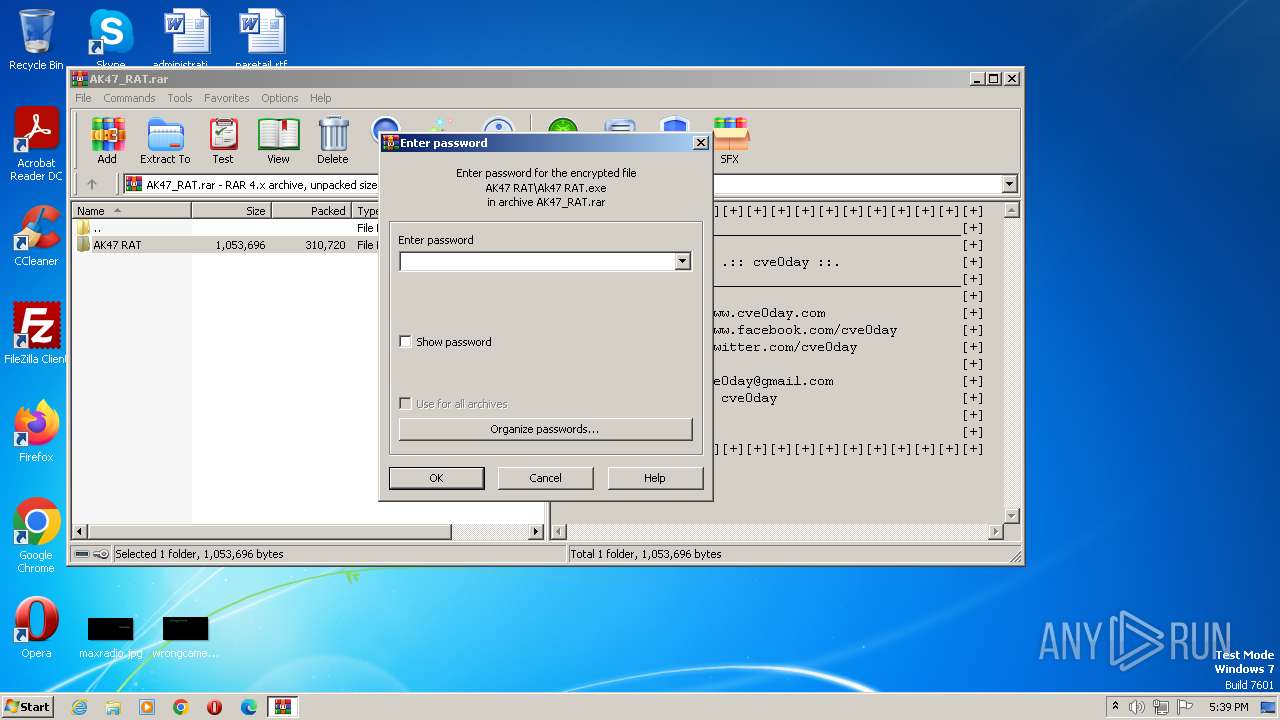Click the Enter password text field
Viewport: 1280px width, 720px height.
click(x=537, y=262)
